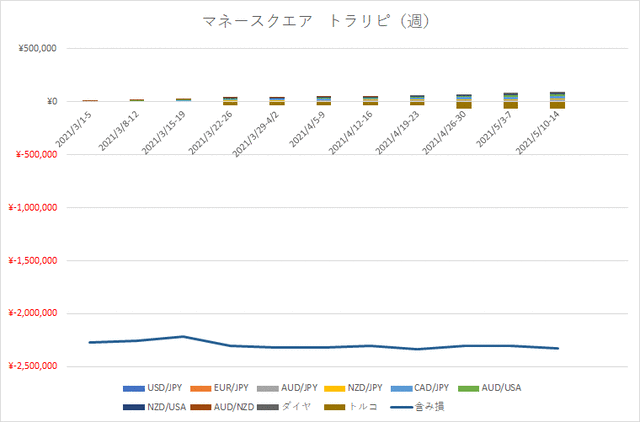Select the stacked bar for 2021/3/22-26
This screenshot has width=640, height=422.
230,101
